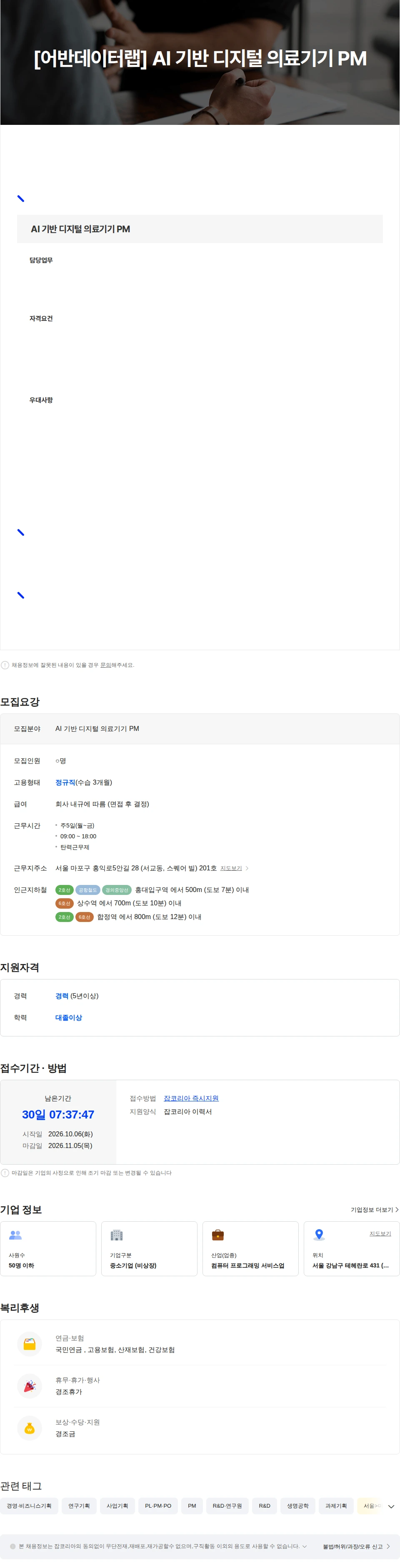Click the 09:00 ~ 18:00 work hours
This screenshot has width=400, height=1568.
click(x=78, y=836)
